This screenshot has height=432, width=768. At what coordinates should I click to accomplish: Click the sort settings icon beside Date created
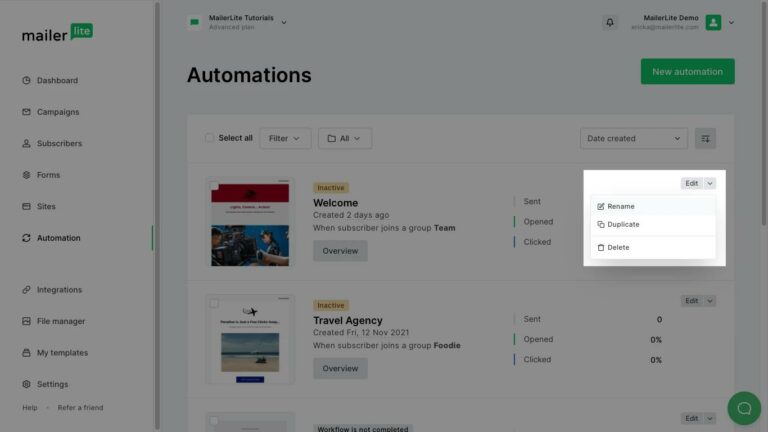(x=705, y=139)
